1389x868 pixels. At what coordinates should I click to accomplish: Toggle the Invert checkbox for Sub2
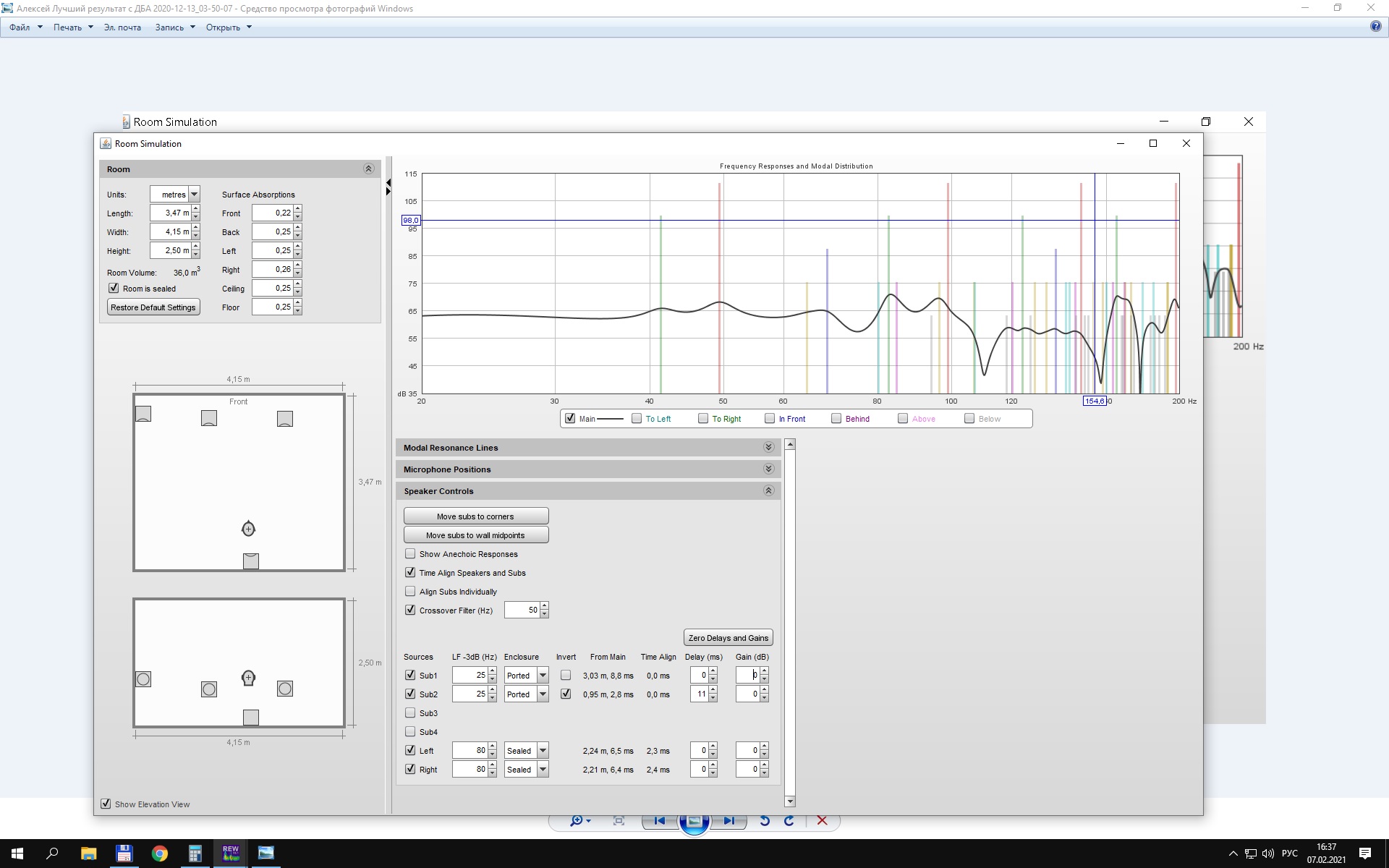[566, 694]
